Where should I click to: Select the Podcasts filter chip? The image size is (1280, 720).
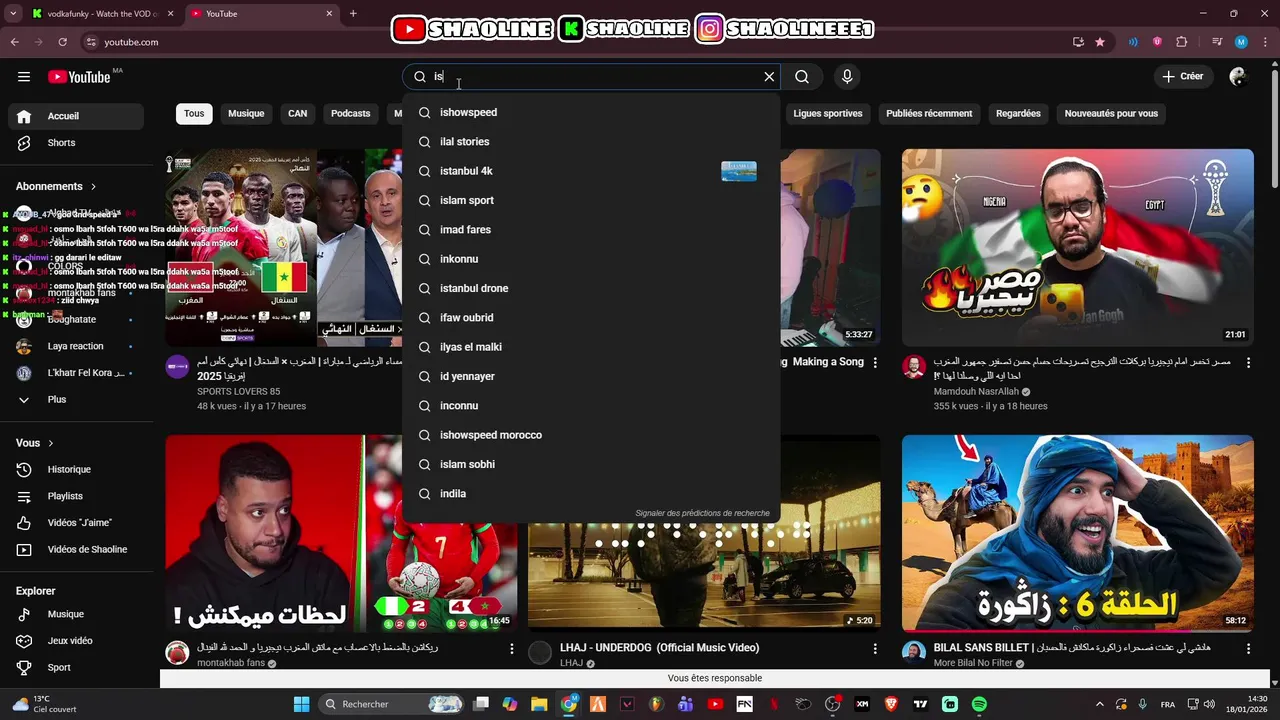click(351, 113)
